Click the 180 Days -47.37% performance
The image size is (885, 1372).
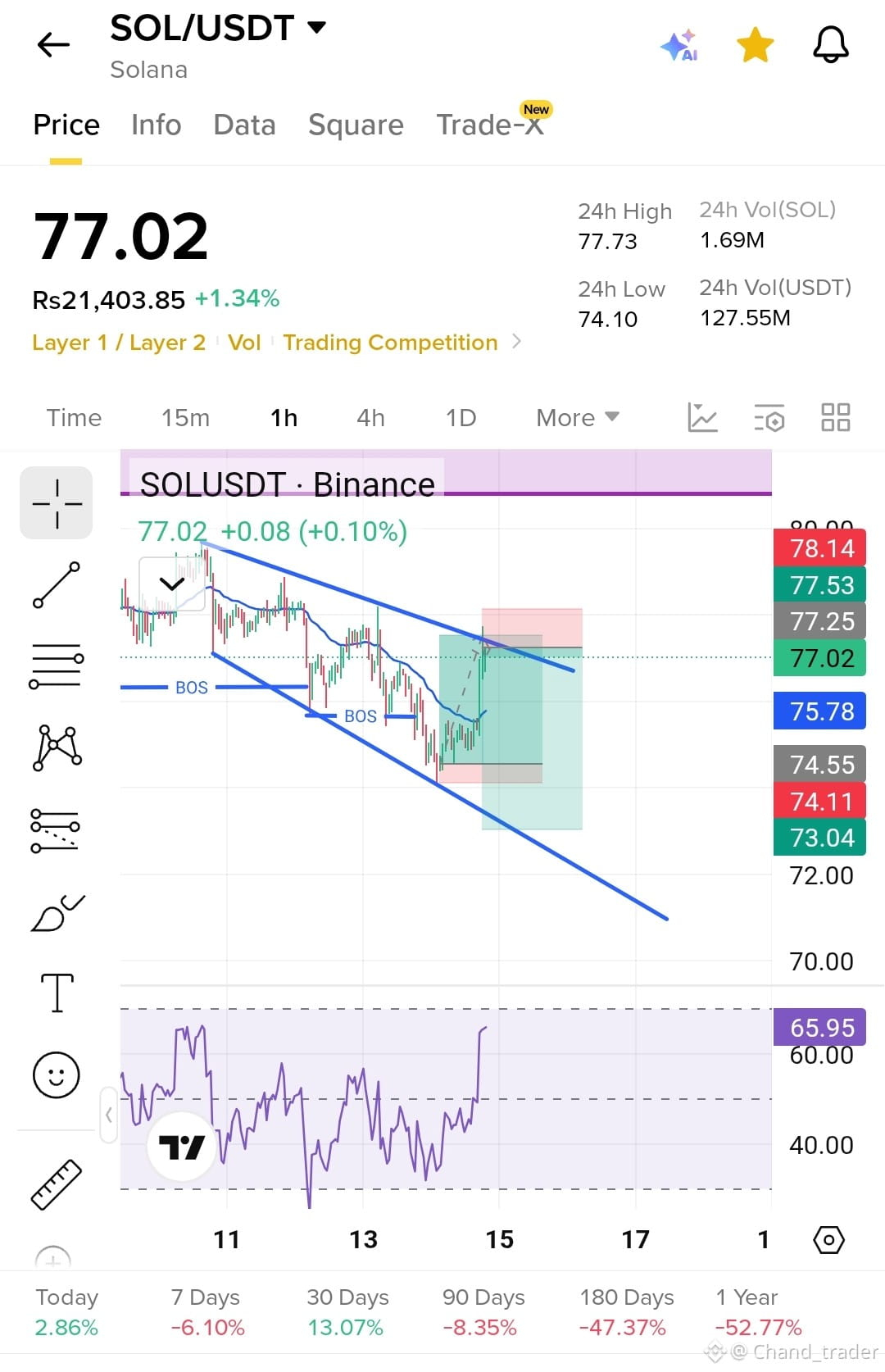pos(626,1312)
